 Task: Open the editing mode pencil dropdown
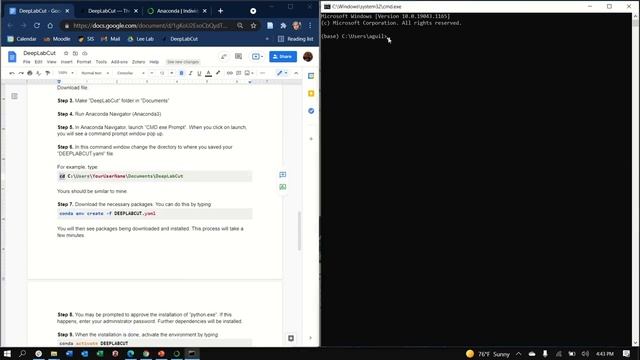point(282,73)
